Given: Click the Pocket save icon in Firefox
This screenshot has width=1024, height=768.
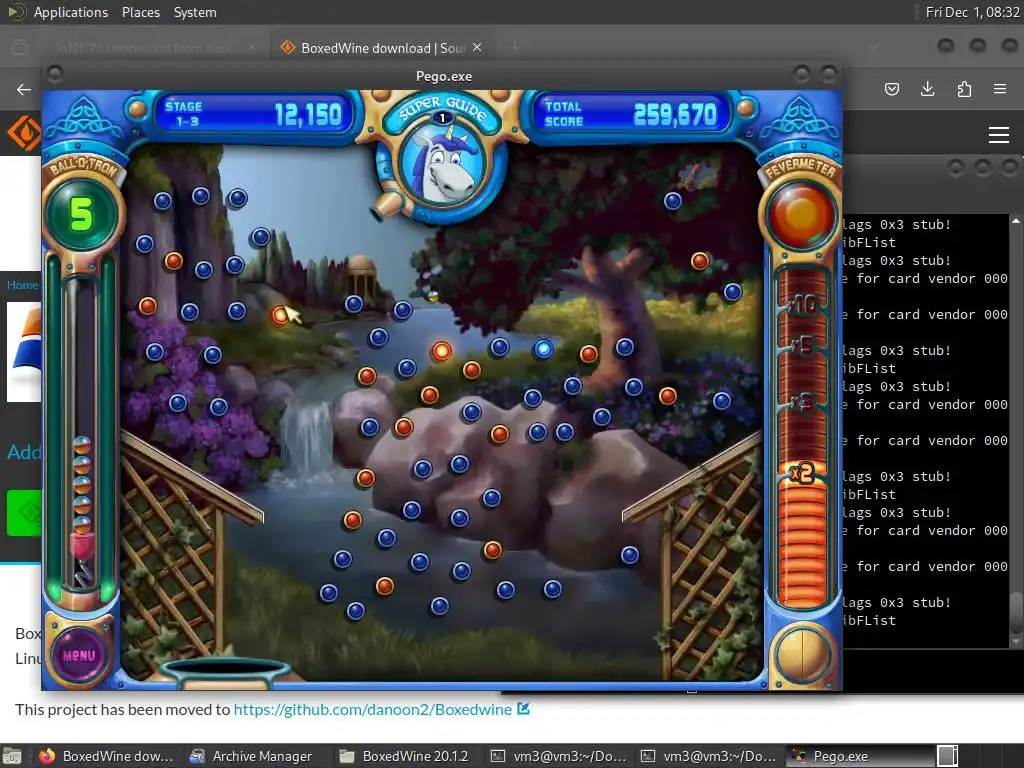Looking at the screenshot, I should click(891, 89).
